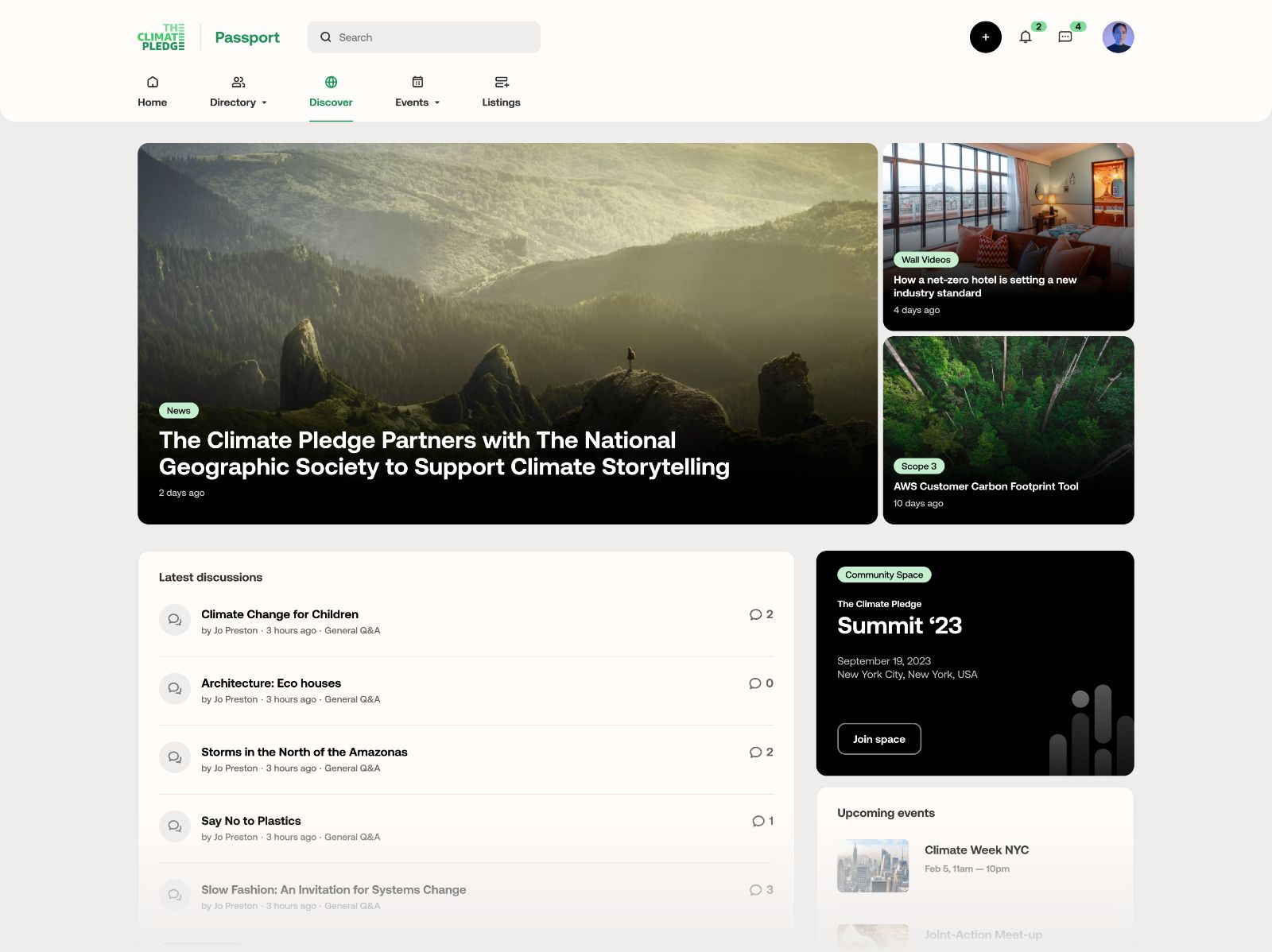Screen dimensions: 1272x952
Task: Click the Passport title link
Action: point(247,37)
